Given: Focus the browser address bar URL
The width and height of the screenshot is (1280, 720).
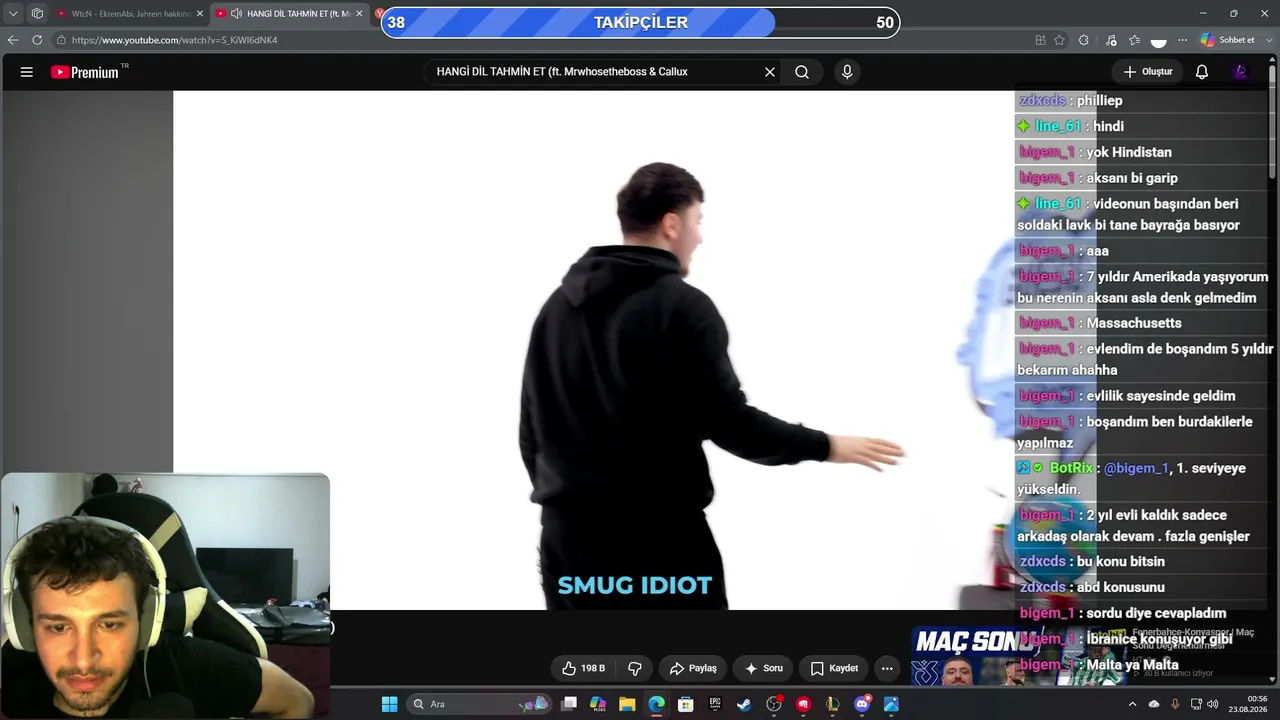Looking at the screenshot, I should coord(174,40).
